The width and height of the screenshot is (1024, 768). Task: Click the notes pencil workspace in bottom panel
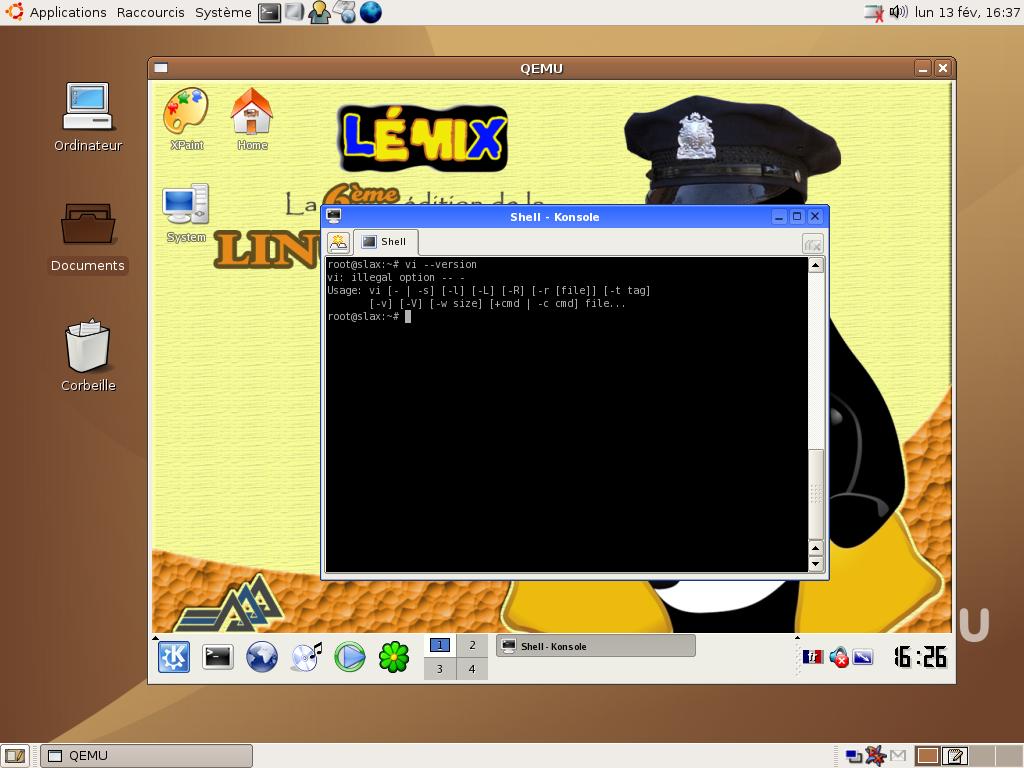[x=954, y=756]
